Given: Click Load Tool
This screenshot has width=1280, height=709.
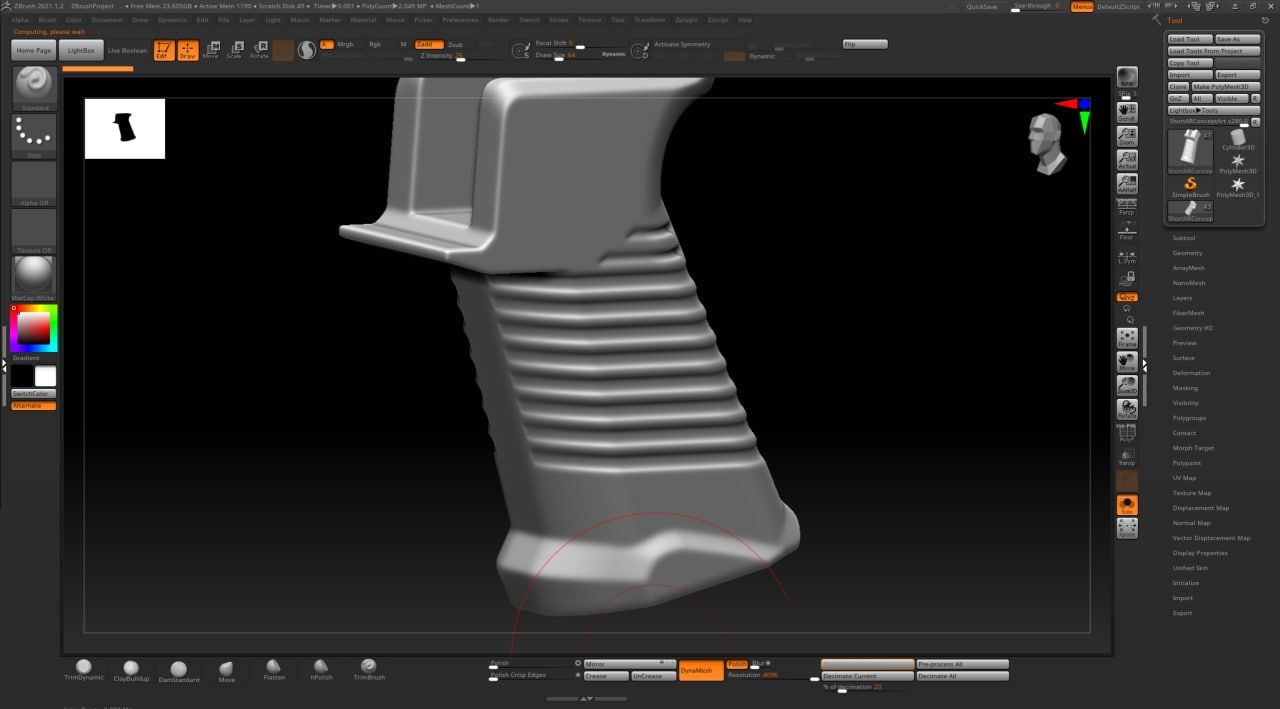Looking at the screenshot, I should [x=1190, y=39].
